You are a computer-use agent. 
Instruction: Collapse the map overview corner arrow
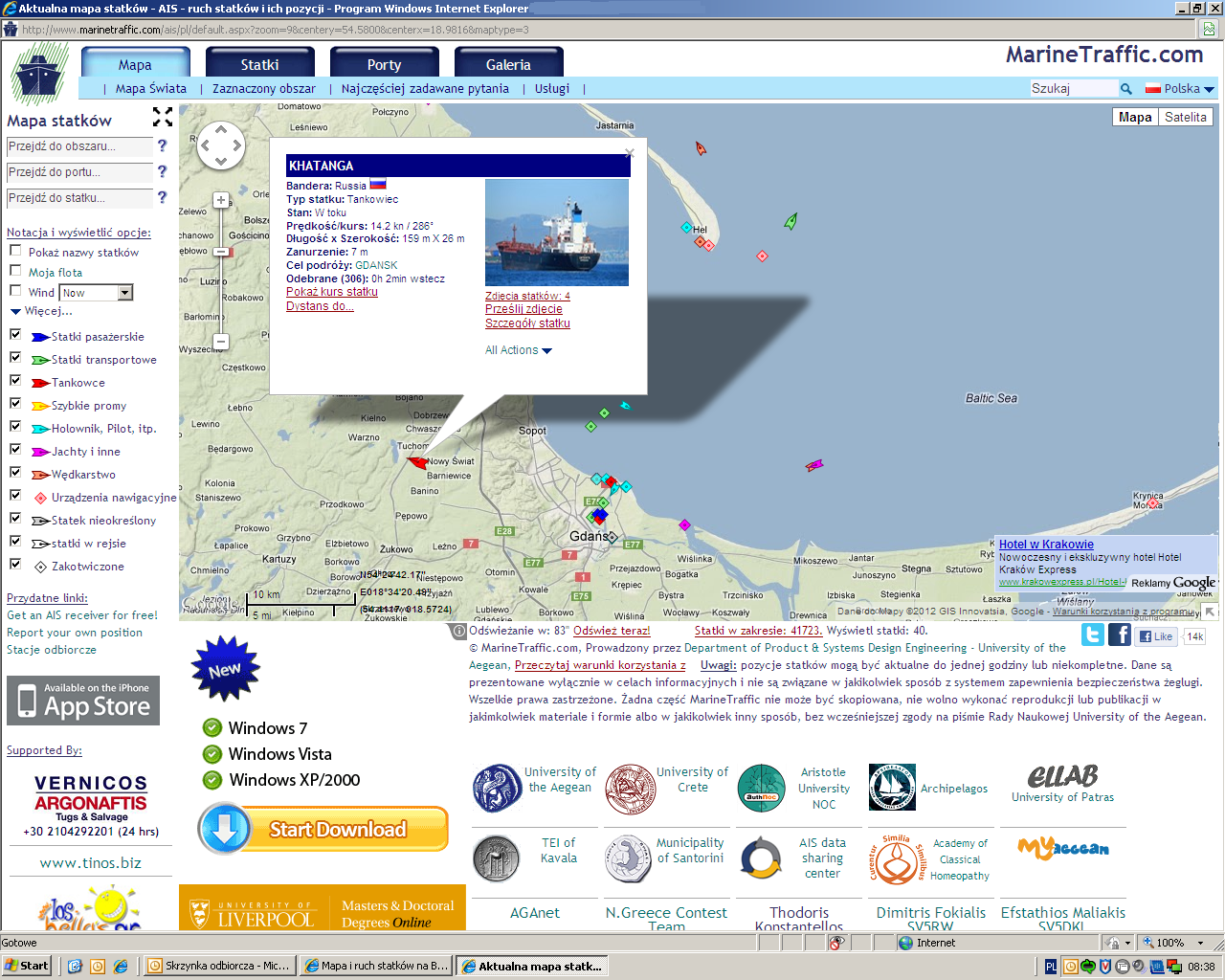pyautogui.click(x=1211, y=612)
